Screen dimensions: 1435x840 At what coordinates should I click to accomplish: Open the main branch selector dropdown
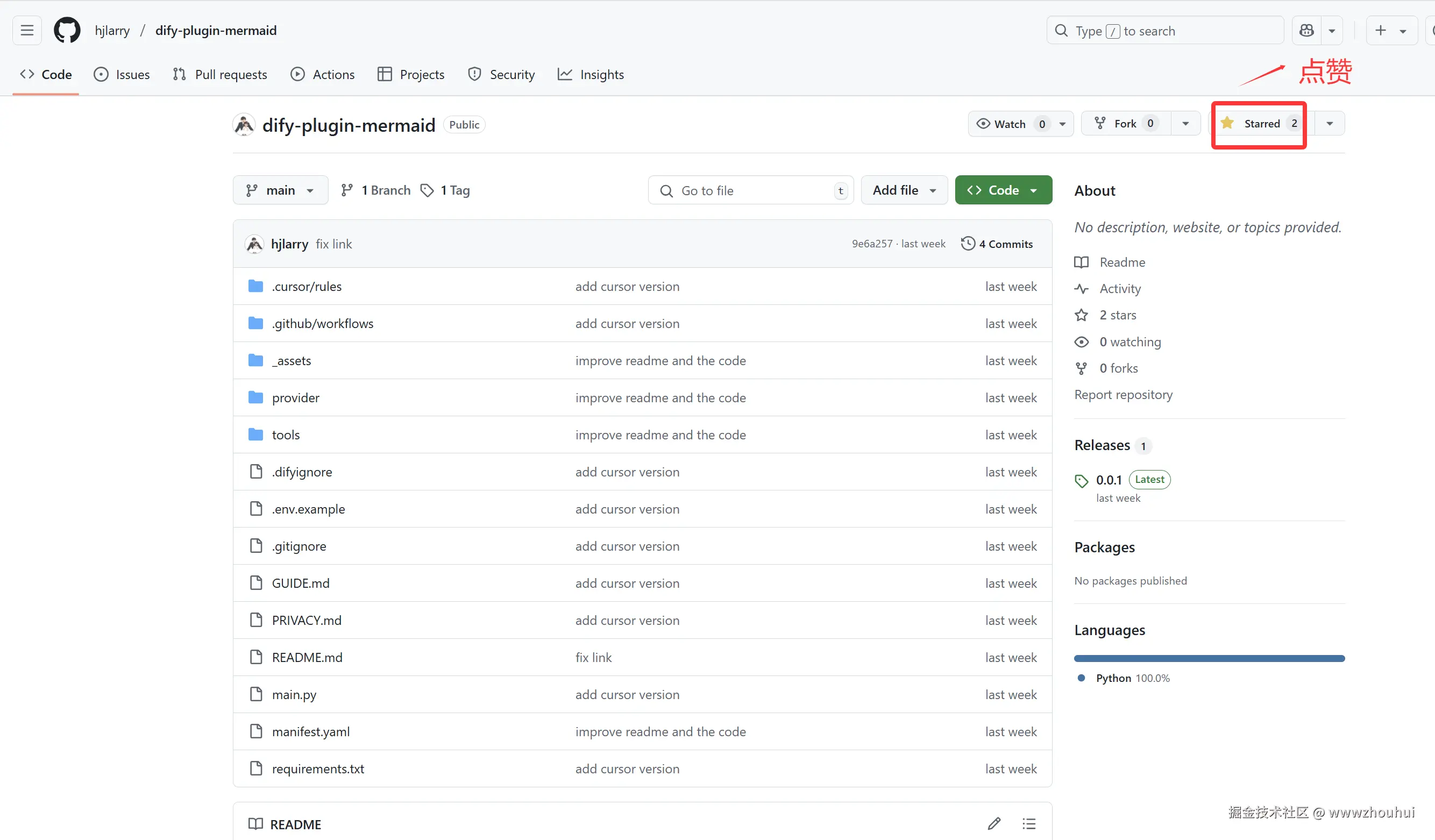280,190
